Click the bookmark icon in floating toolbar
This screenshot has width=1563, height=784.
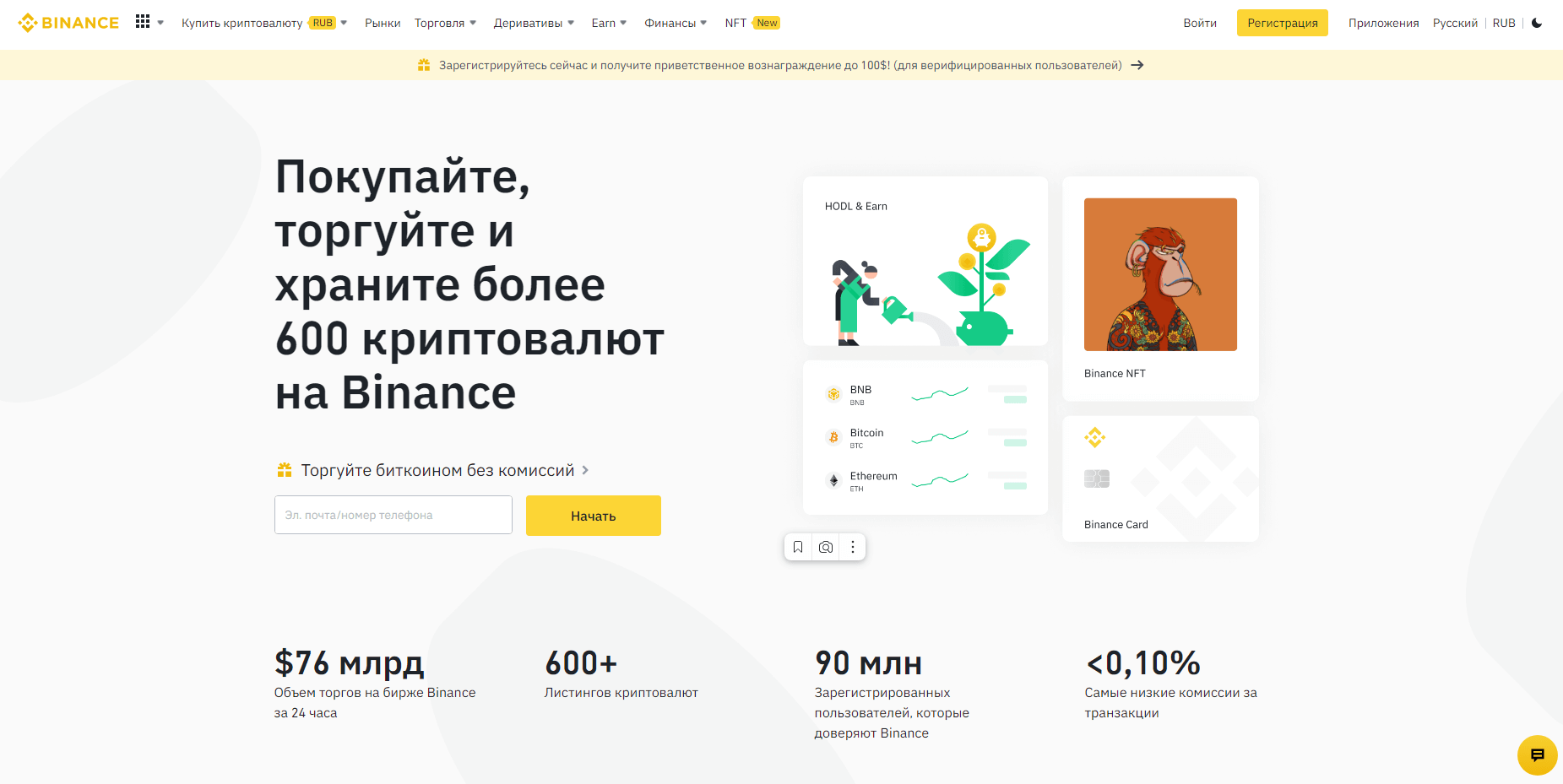pyautogui.click(x=798, y=547)
